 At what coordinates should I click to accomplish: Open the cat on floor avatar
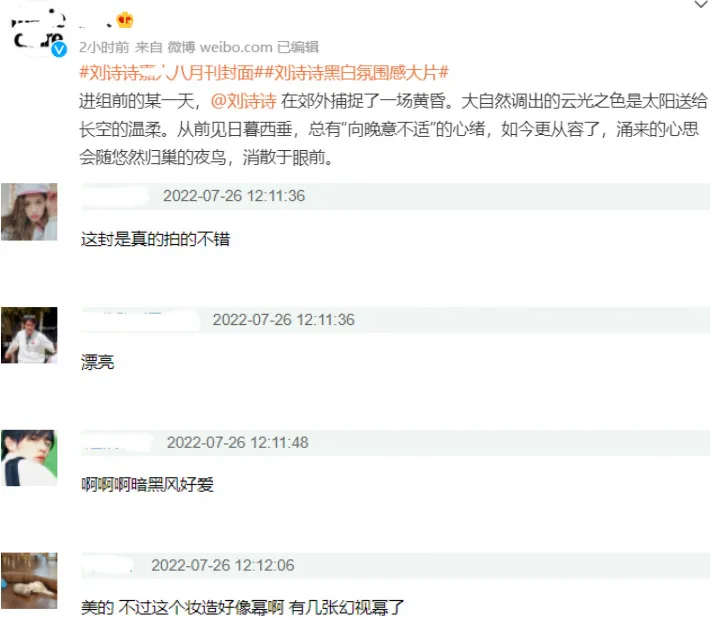point(29,581)
